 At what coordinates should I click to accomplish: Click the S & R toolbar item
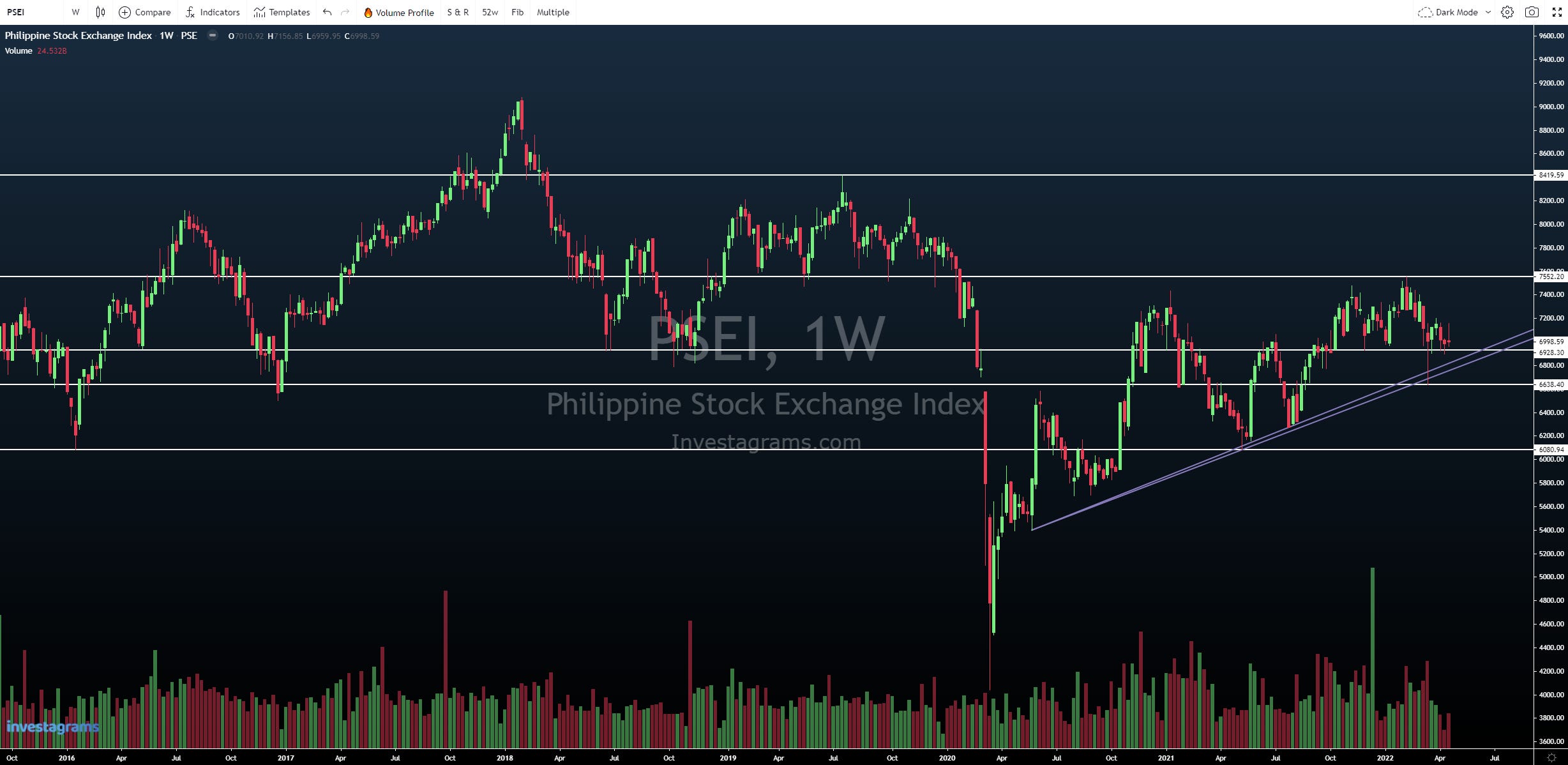(457, 12)
